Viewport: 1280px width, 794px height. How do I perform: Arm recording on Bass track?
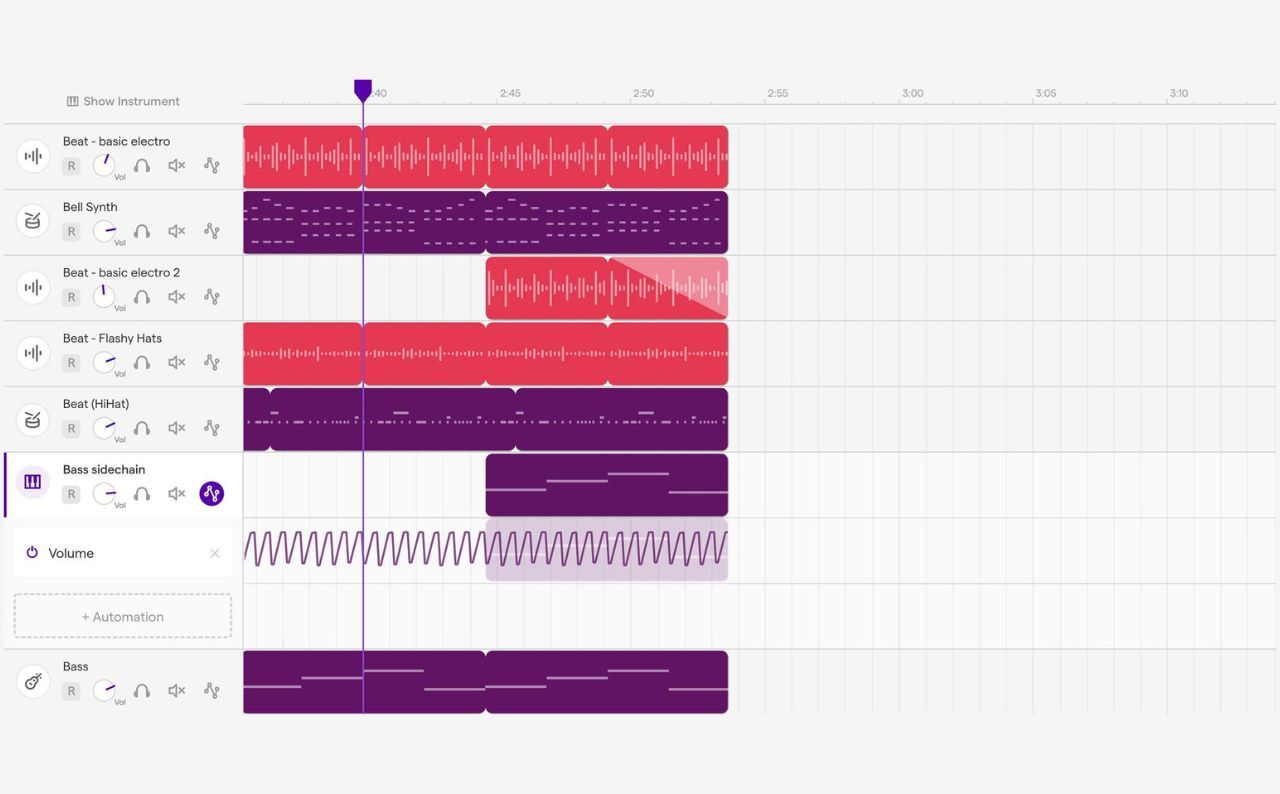point(71,691)
